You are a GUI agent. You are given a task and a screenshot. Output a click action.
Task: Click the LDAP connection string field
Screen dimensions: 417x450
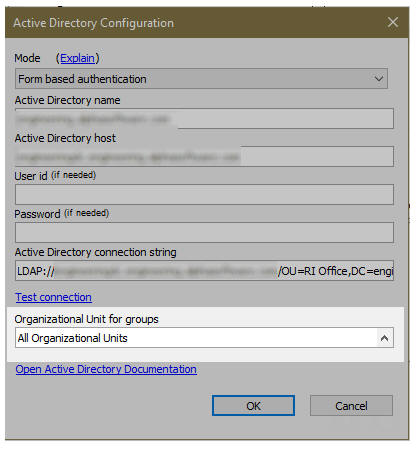(x=204, y=271)
